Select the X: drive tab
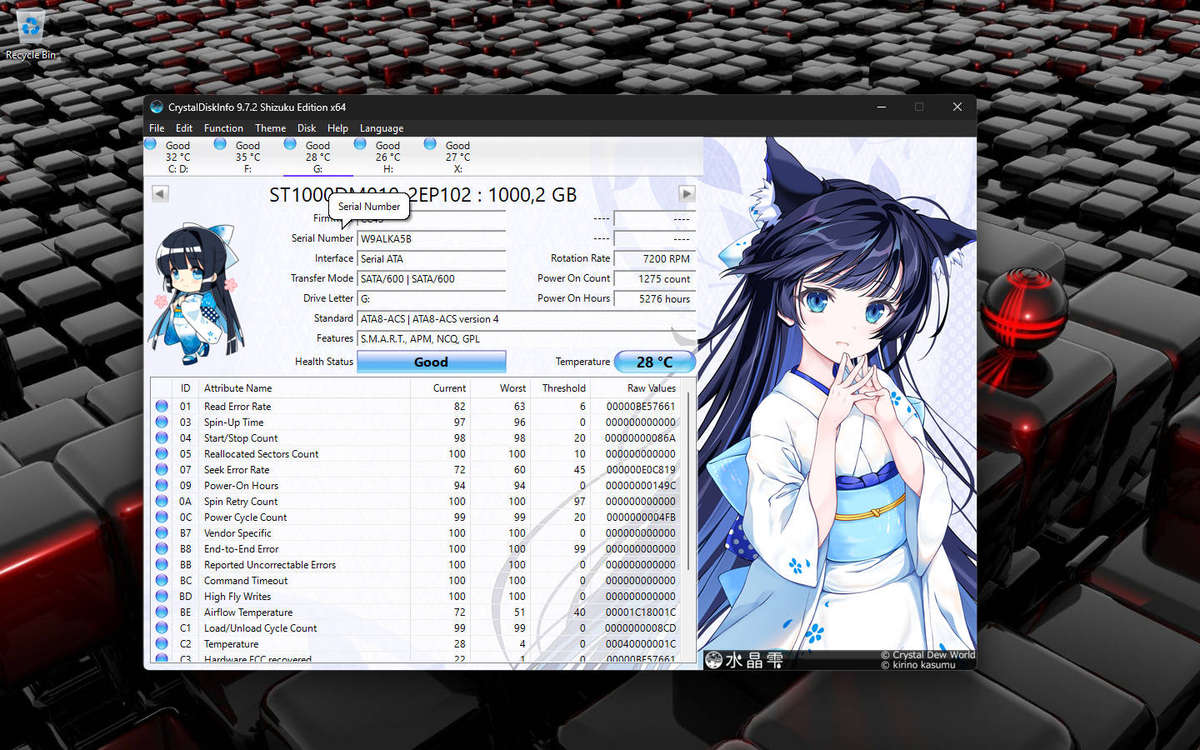Screen dimensions: 1200x750 click(x=457, y=157)
